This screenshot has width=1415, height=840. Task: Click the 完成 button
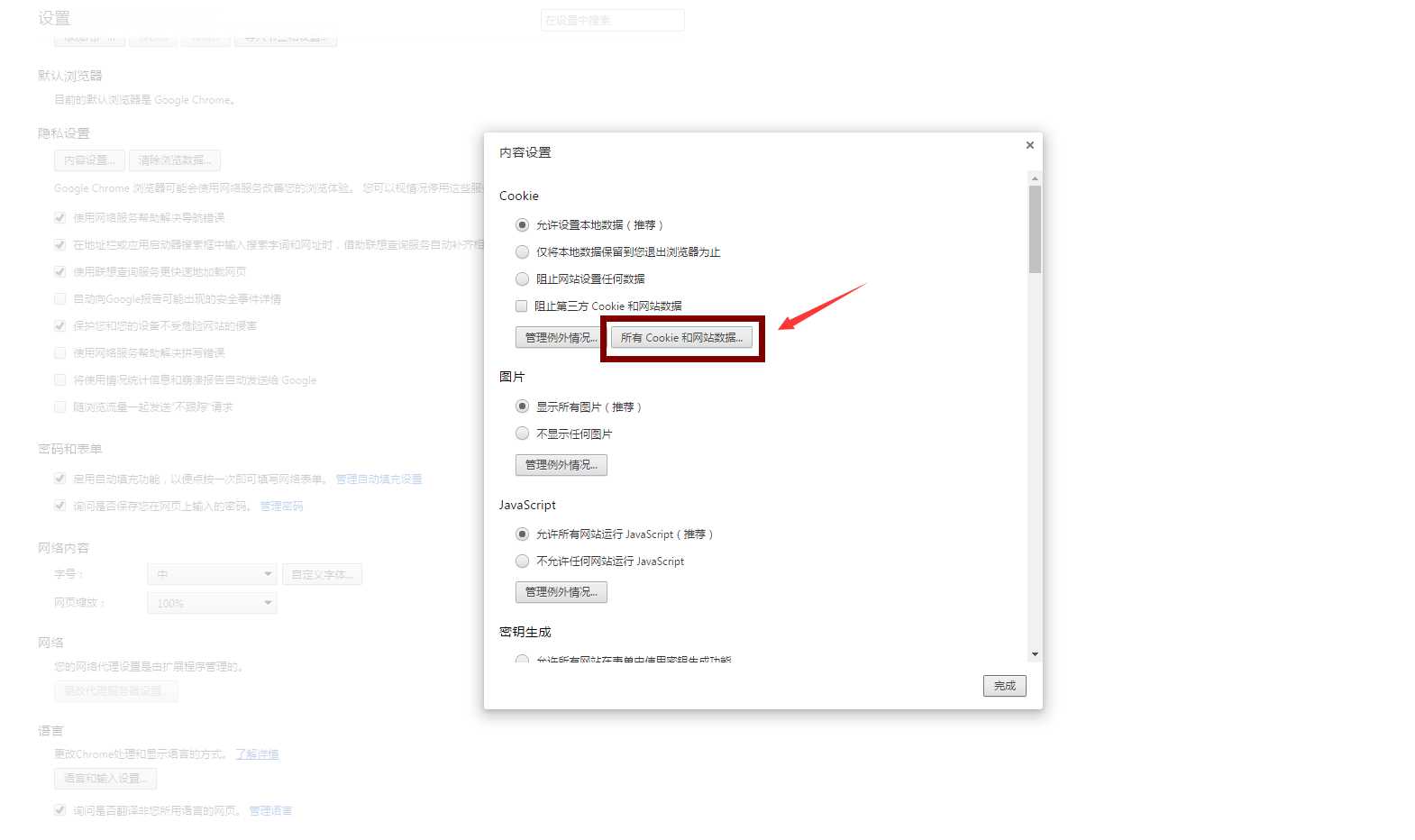click(1005, 686)
